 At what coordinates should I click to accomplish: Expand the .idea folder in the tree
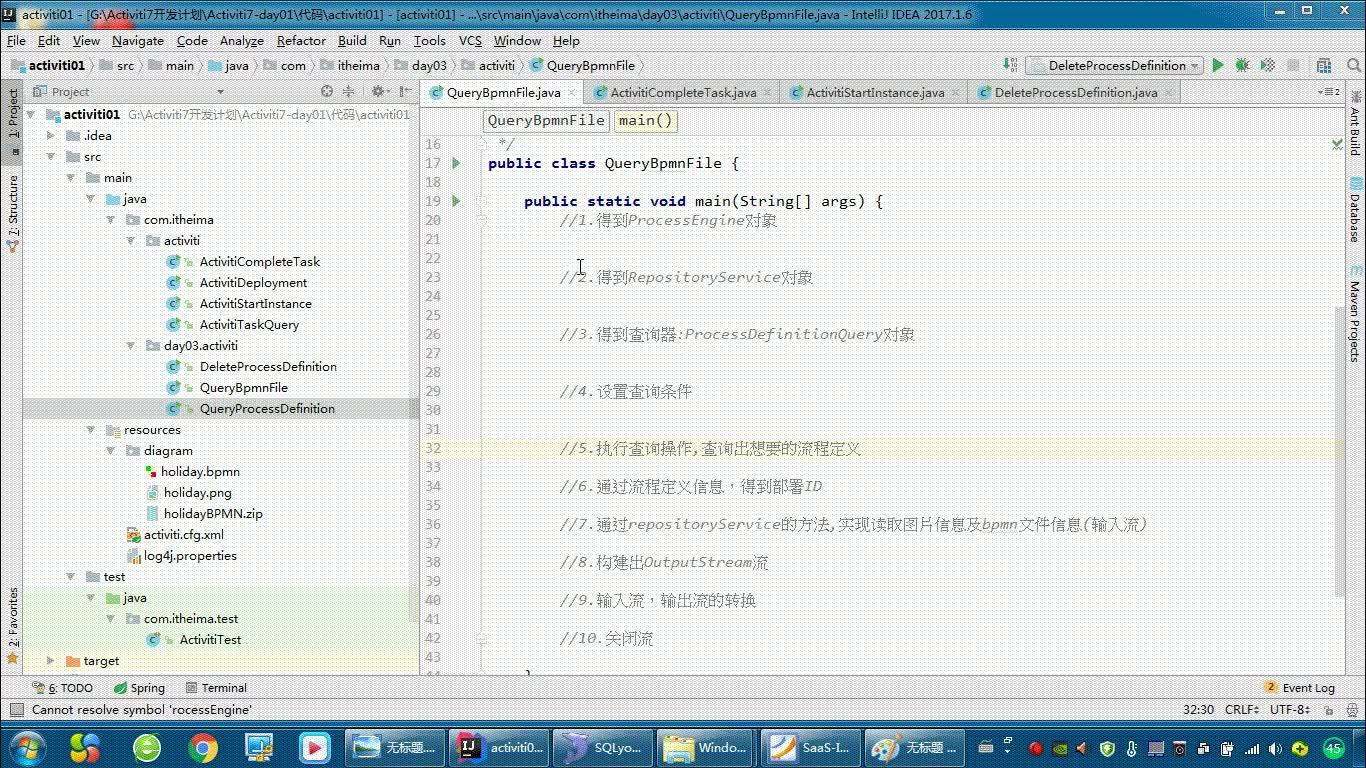[51, 136]
